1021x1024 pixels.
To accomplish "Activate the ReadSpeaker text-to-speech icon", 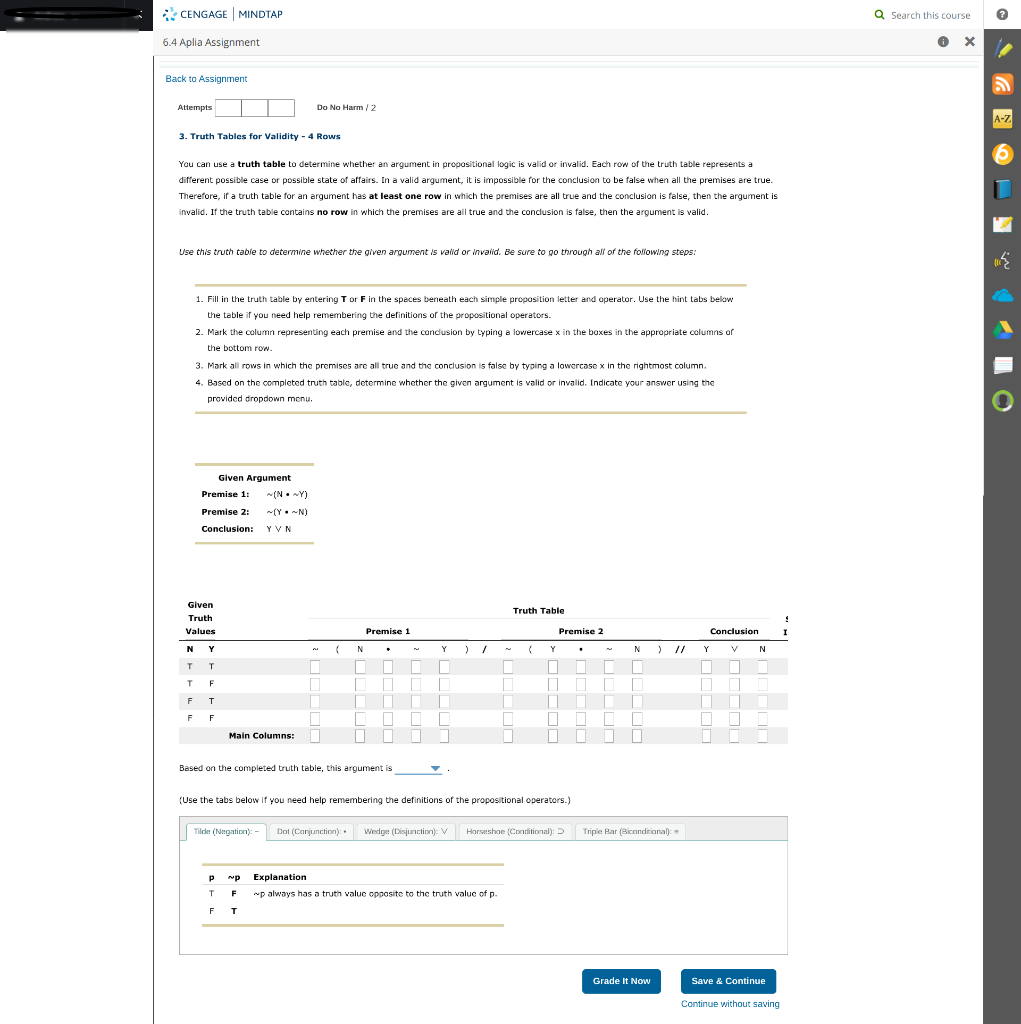I will pyautogui.click(x=1003, y=259).
